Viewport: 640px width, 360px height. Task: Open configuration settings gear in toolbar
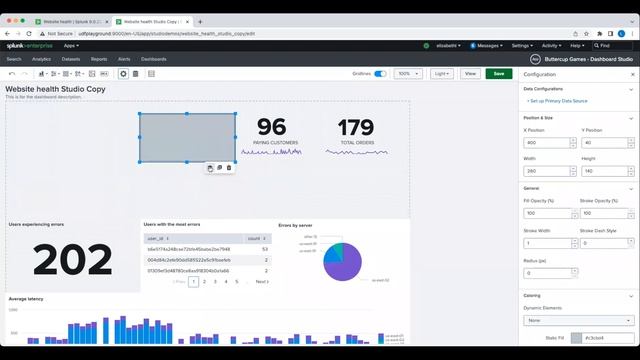(x=123, y=74)
